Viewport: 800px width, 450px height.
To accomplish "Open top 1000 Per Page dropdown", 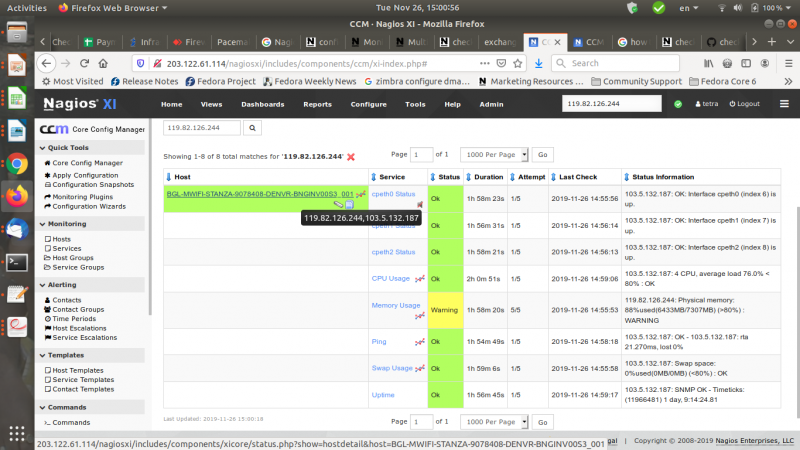I will [494, 155].
